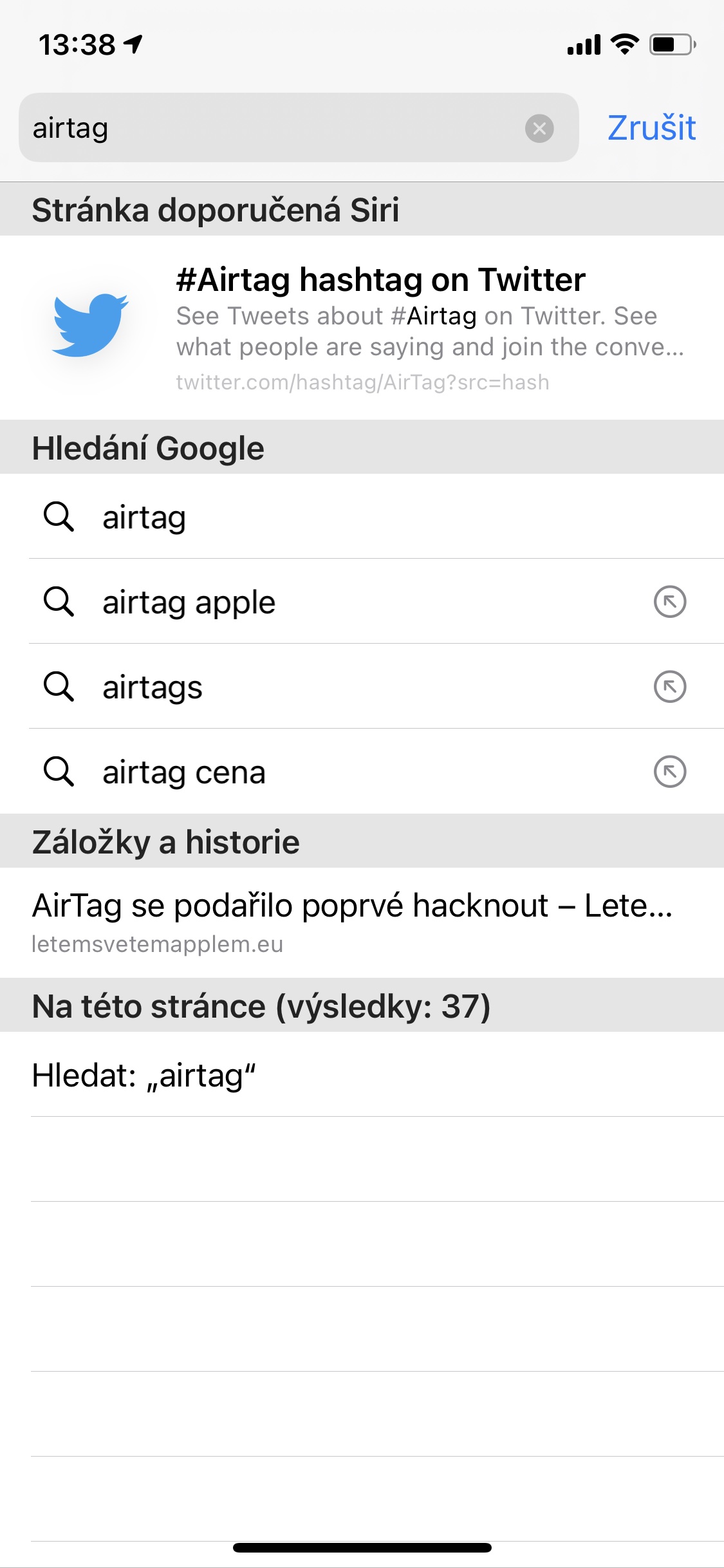724x1568 pixels.
Task: Tap magnifier icon beside airtag apple
Action: coord(59,602)
